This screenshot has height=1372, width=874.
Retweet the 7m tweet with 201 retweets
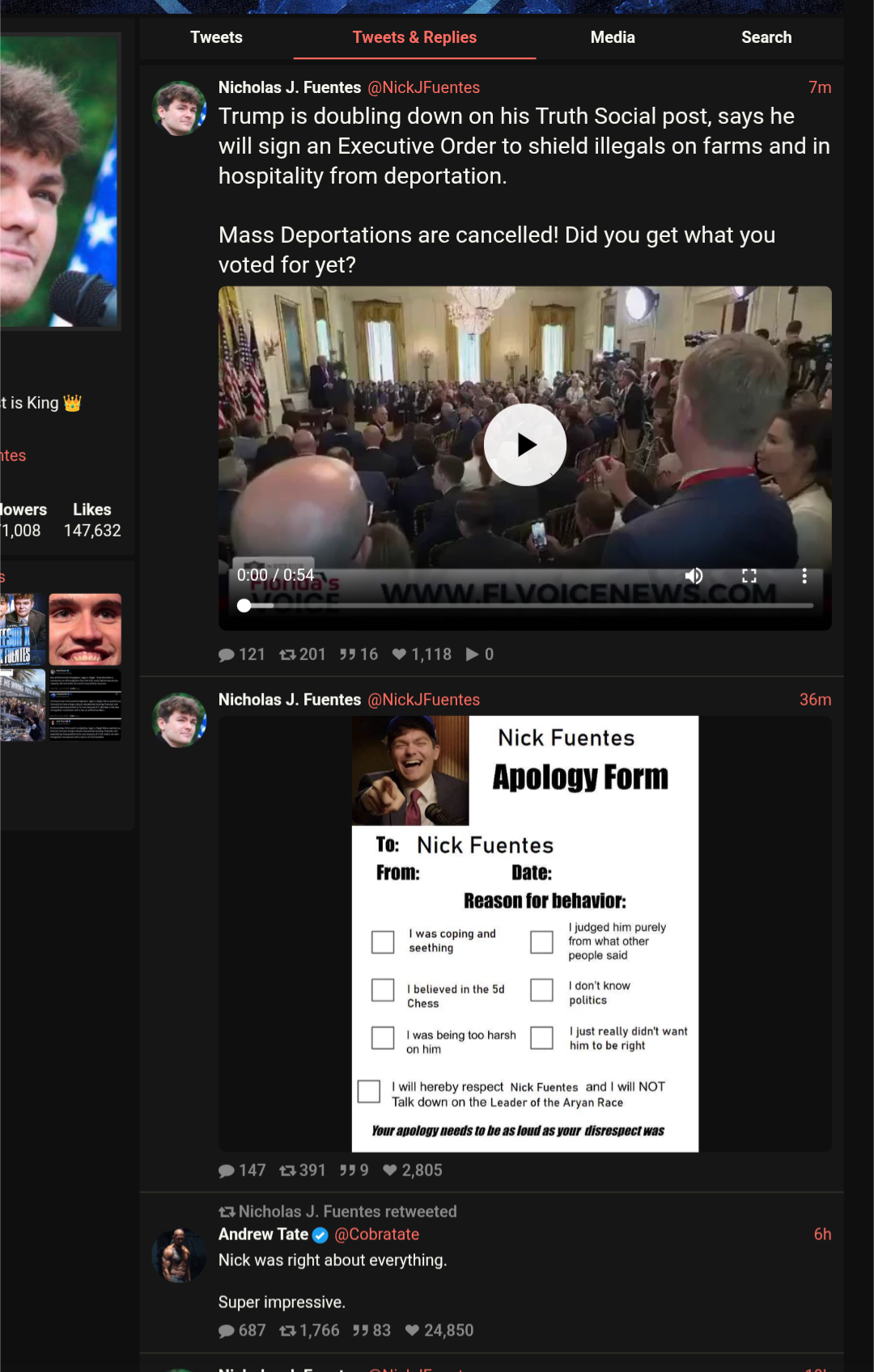click(303, 654)
